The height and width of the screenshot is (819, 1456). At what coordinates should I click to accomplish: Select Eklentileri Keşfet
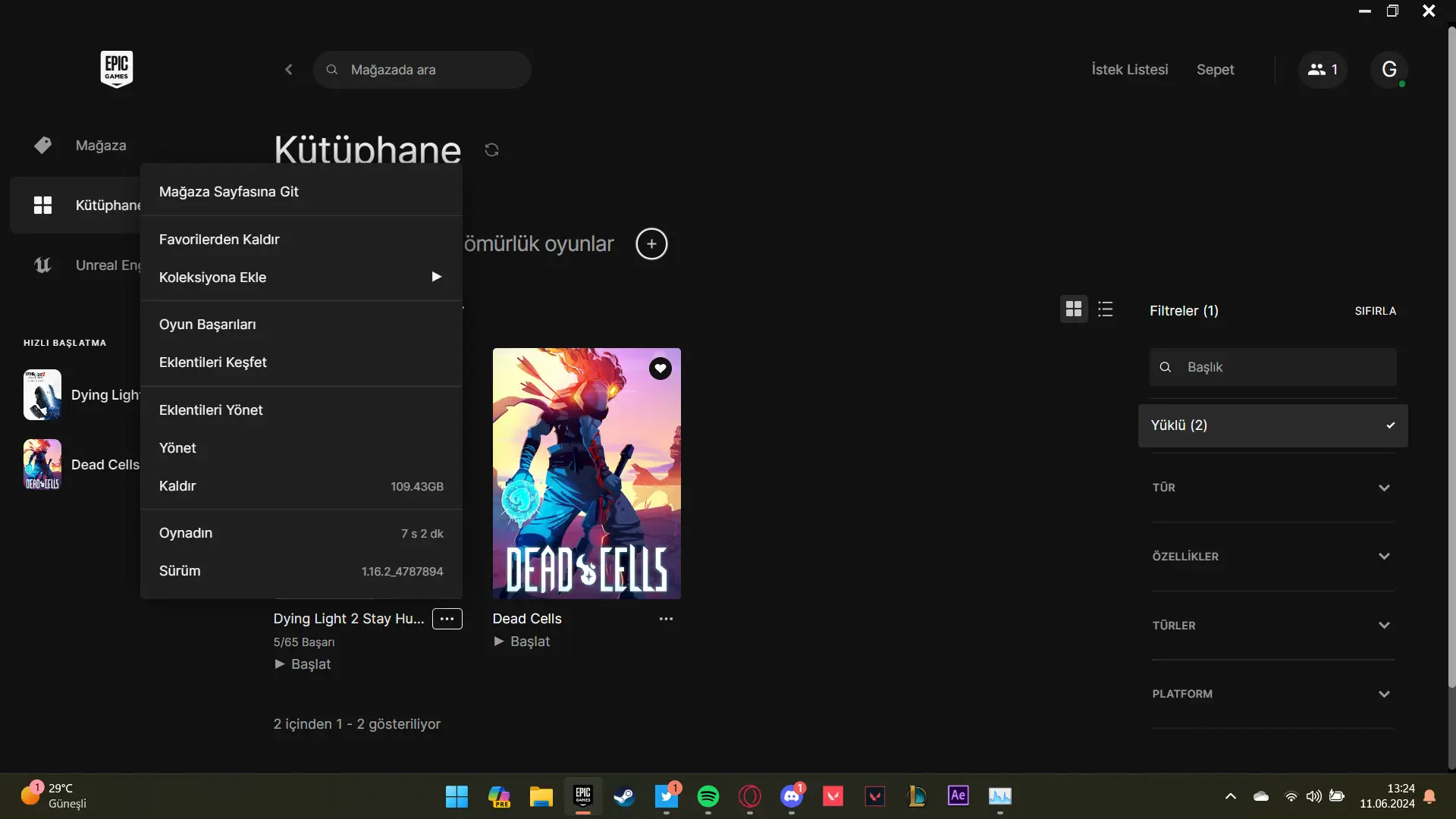(301, 362)
